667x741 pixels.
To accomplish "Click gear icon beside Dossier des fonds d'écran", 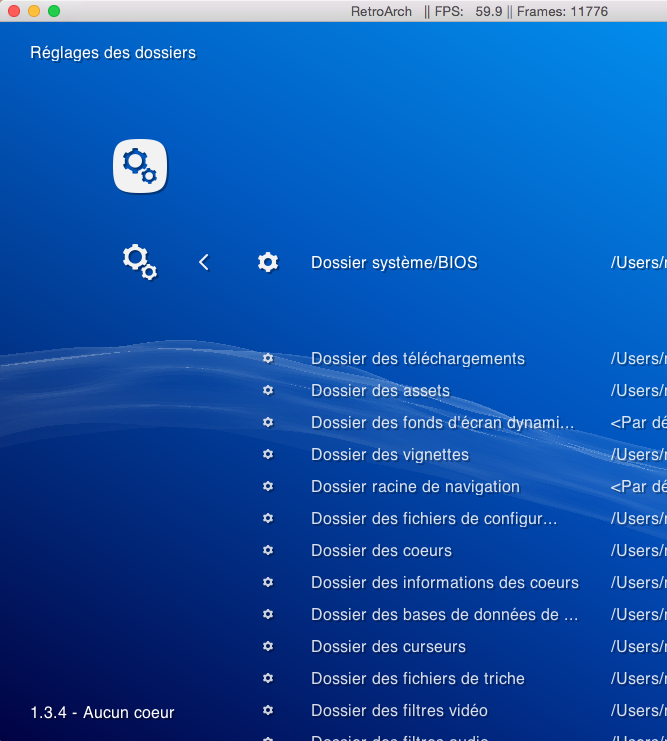I will [x=268, y=422].
